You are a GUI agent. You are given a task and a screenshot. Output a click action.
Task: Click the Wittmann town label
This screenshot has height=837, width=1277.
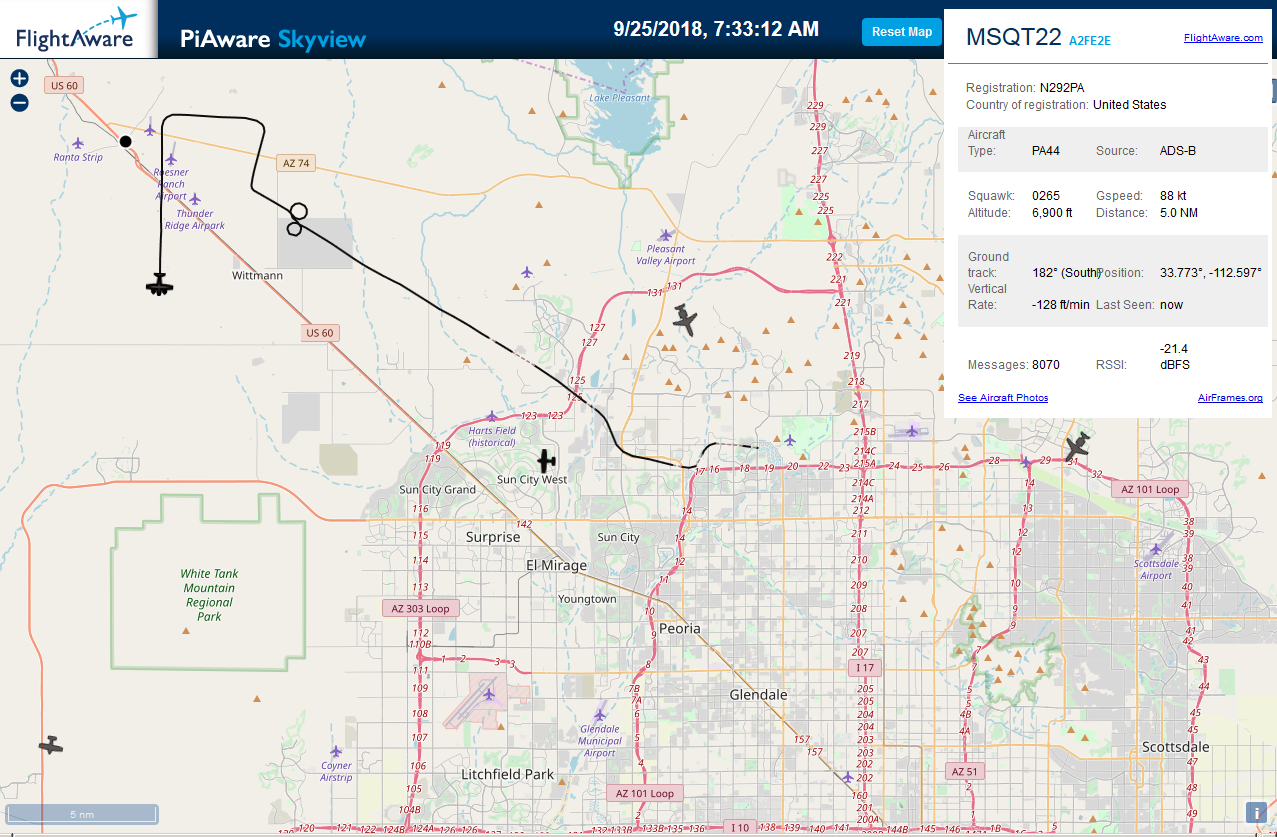pyautogui.click(x=257, y=275)
